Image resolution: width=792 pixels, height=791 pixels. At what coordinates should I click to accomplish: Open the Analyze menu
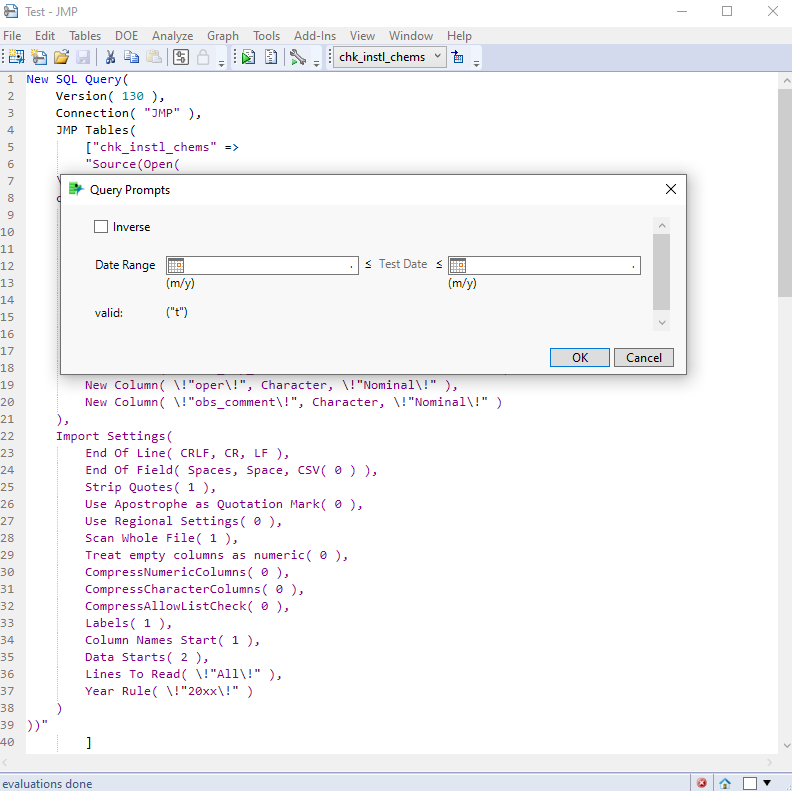[172, 35]
